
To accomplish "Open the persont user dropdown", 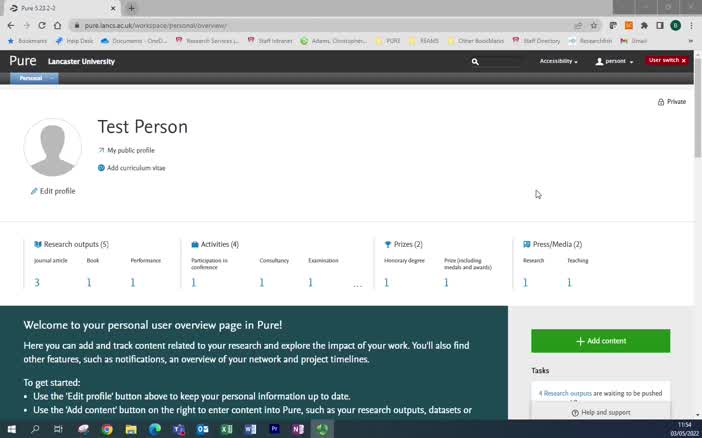I will point(614,61).
